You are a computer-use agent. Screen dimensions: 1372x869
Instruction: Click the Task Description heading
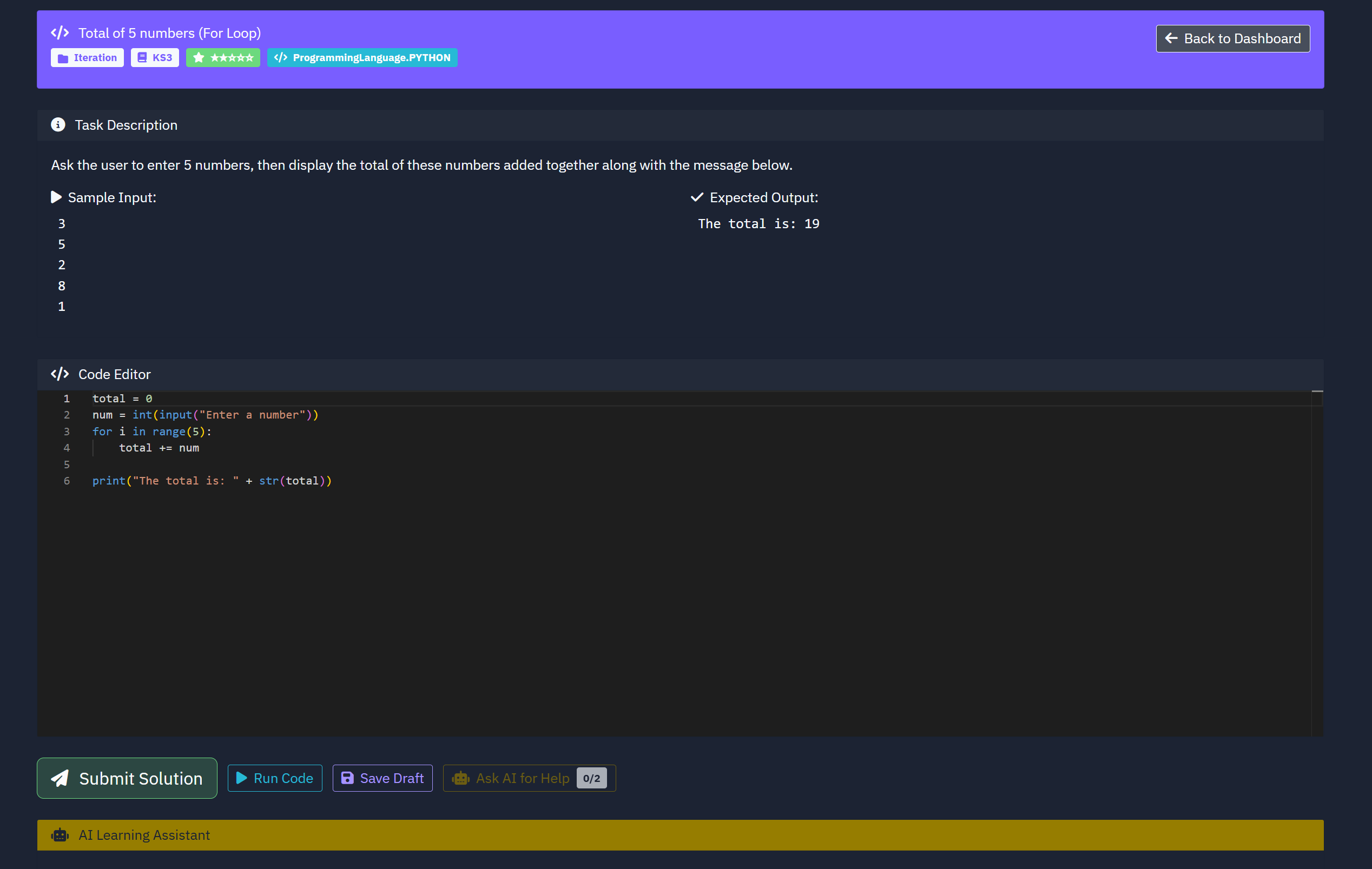pos(126,125)
